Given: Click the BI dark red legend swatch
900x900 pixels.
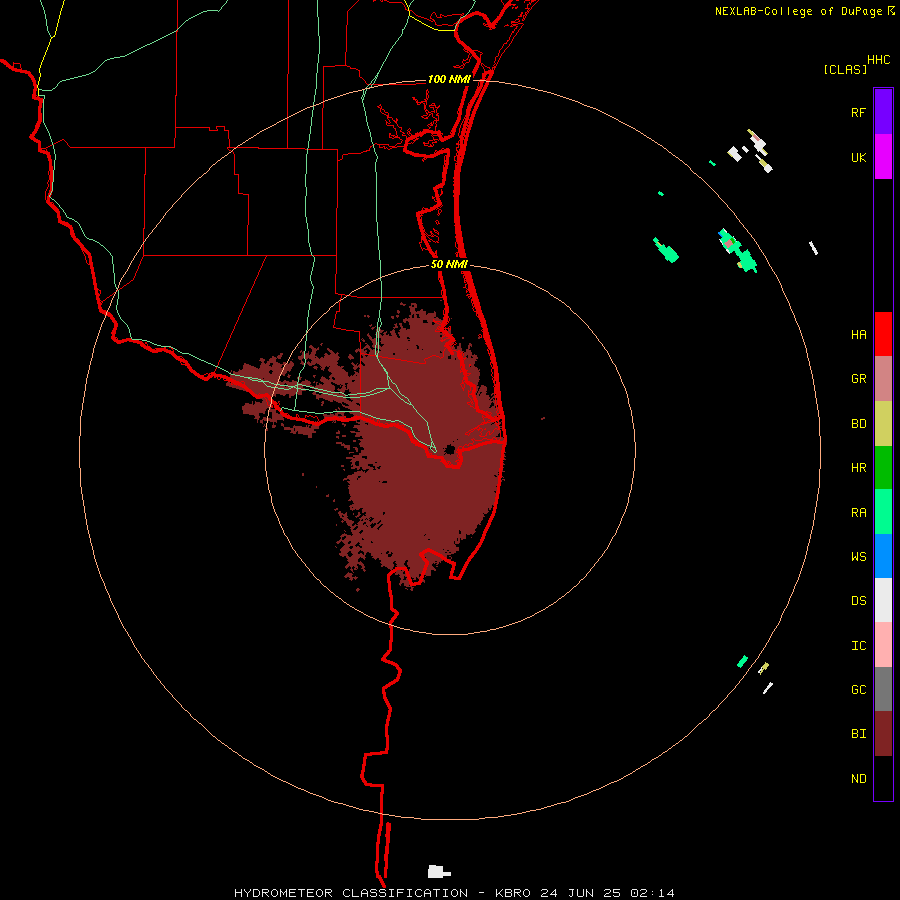Looking at the screenshot, I should point(883,734).
